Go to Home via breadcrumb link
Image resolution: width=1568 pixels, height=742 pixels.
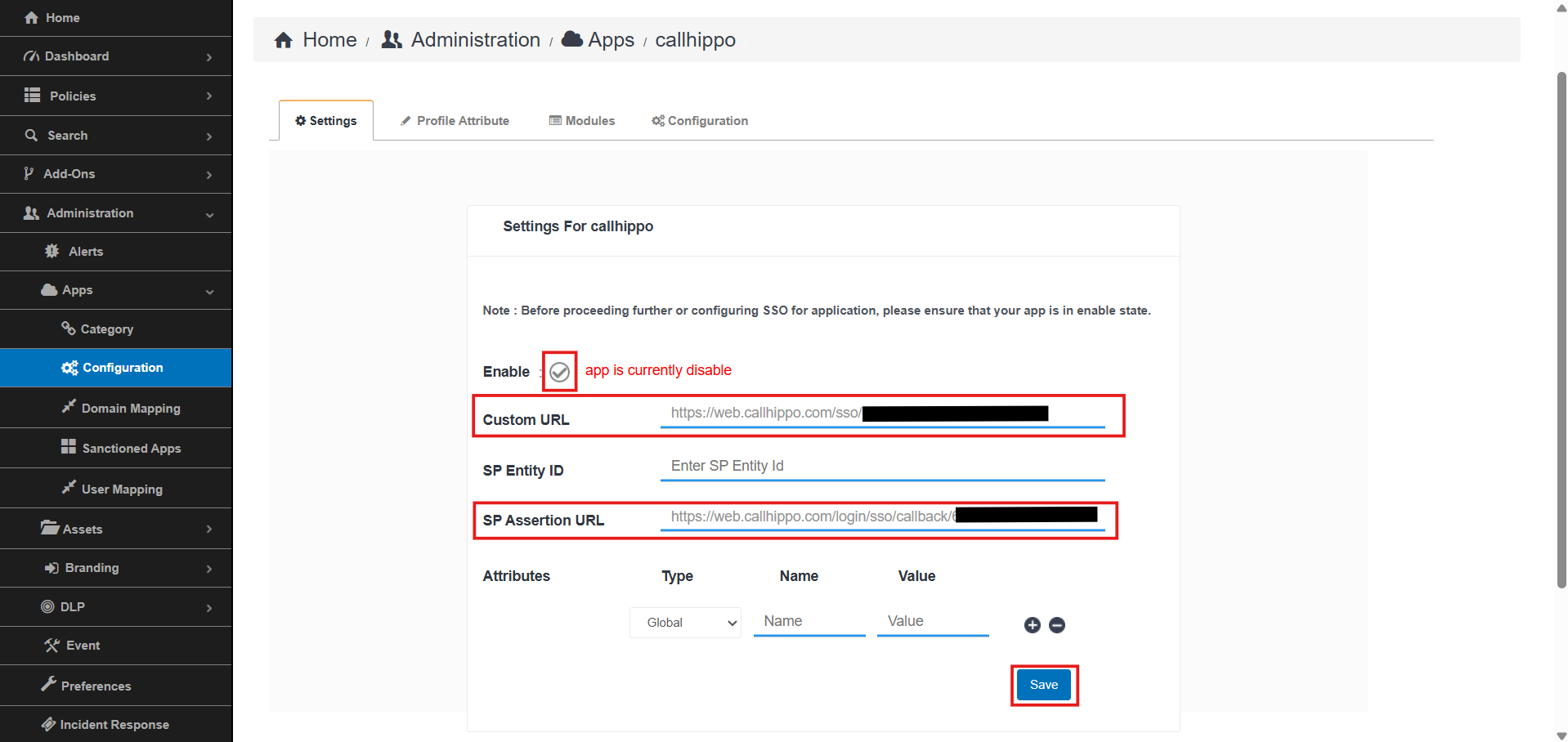(329, 40)
